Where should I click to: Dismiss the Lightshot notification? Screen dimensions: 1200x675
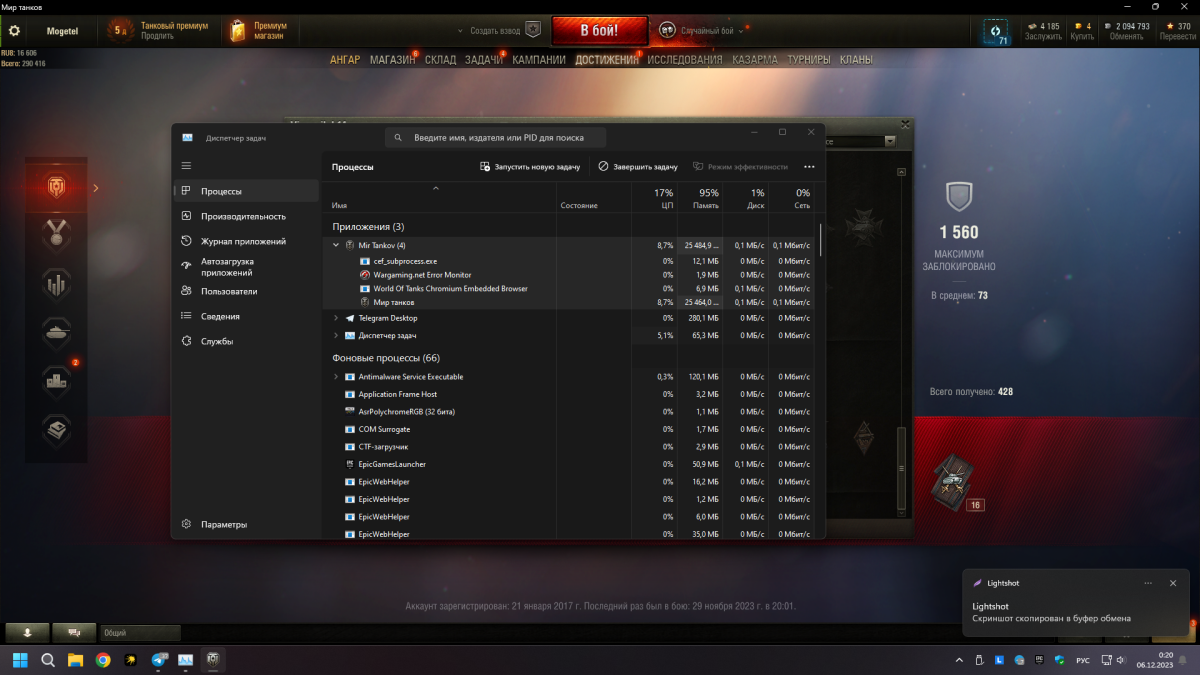pyautogui.click(x=1173, y=583)
